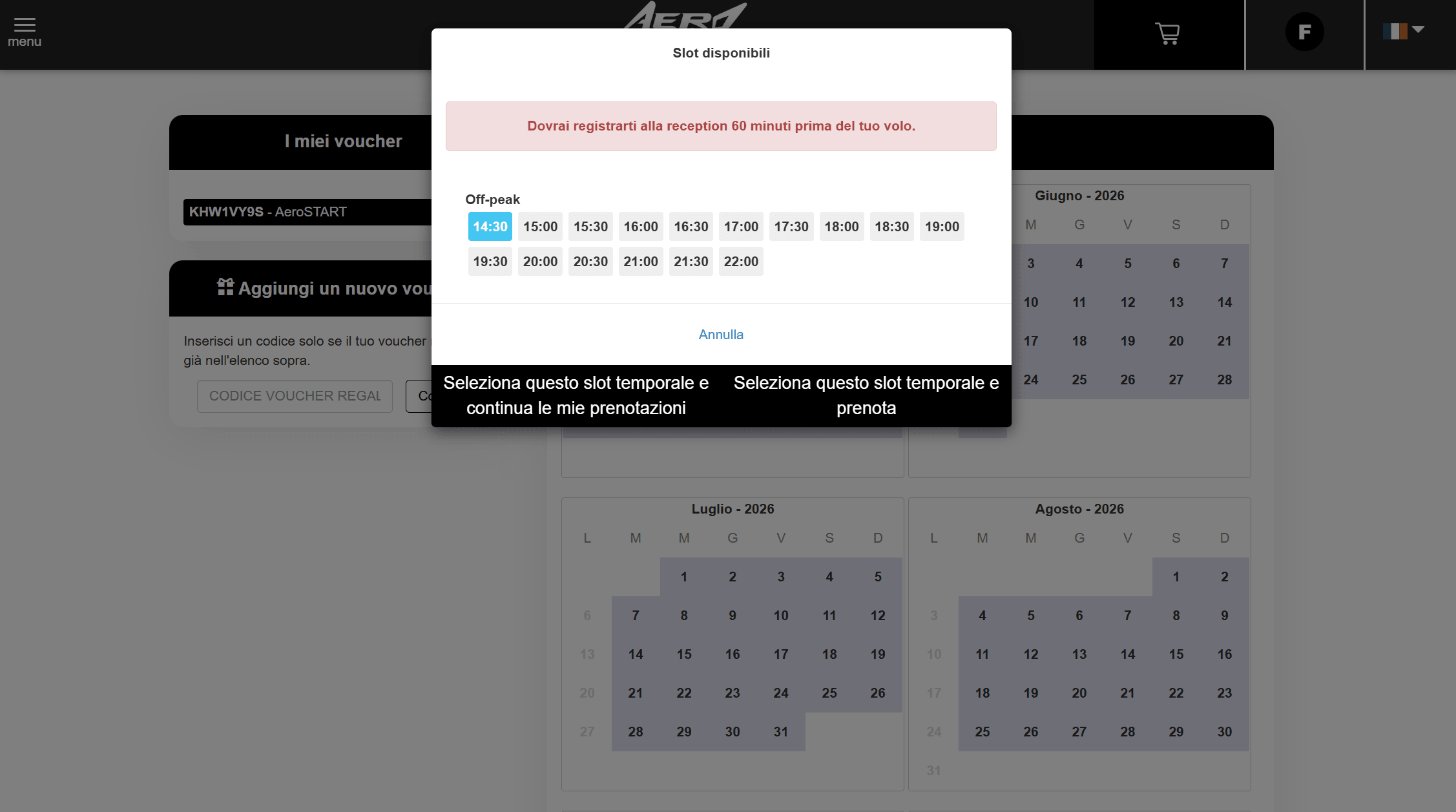
Task: Pick 7 in Giugno 2026 calendar
Action: [x=1225, y=264]
